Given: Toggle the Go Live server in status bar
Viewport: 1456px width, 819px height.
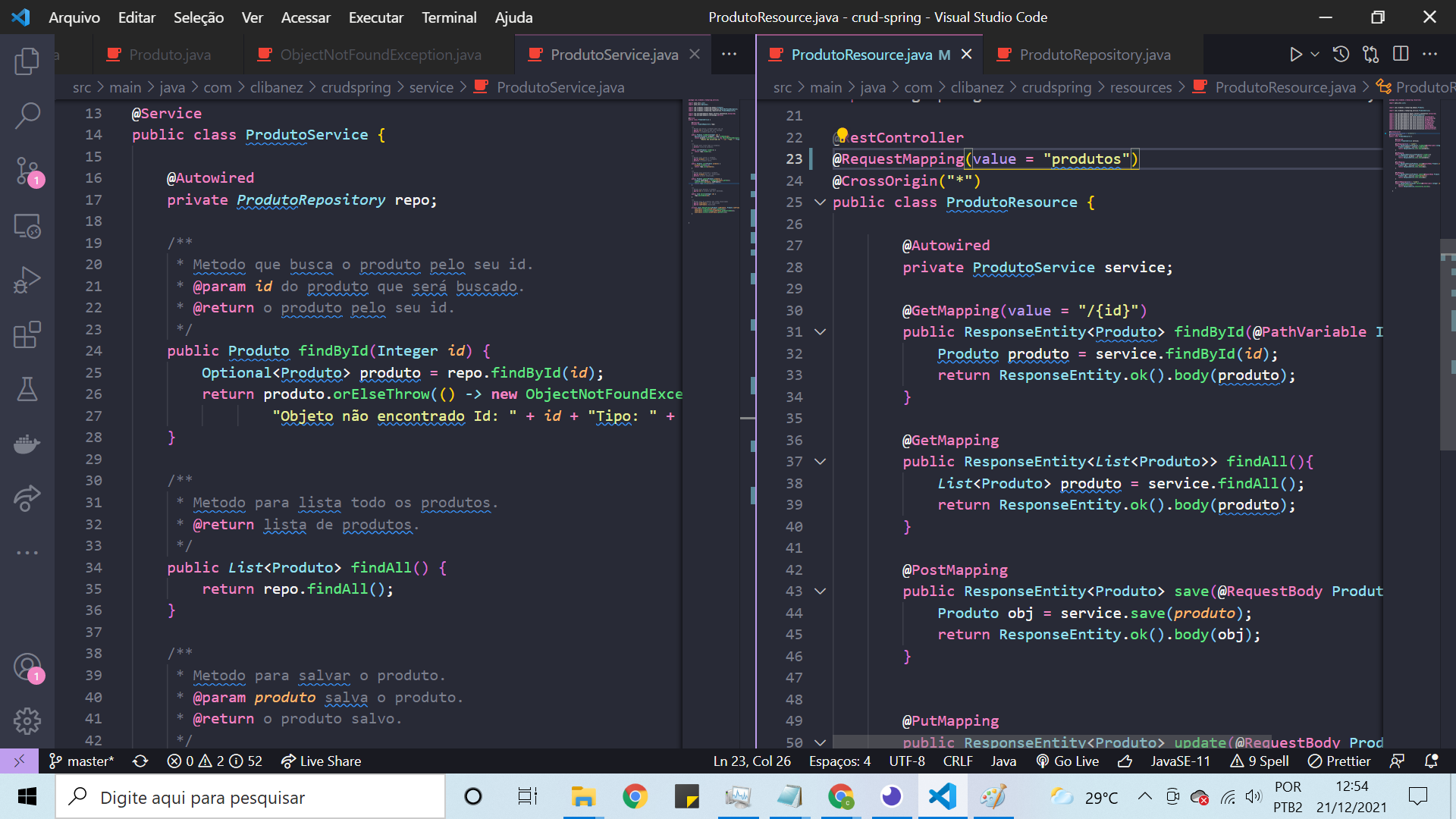Looking at the screenshot, I should click(x=1067, y=761).
